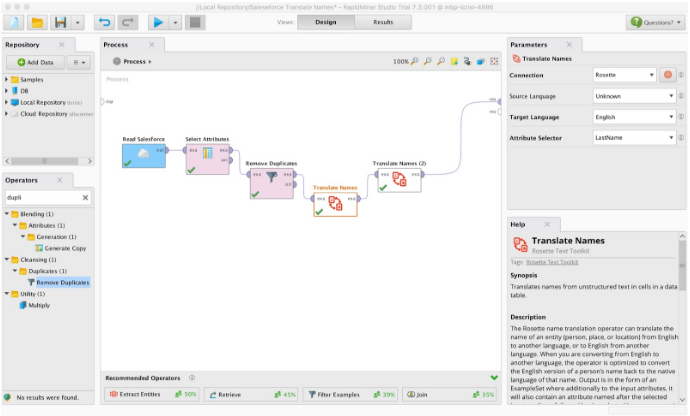Image resolution: width=690 pixels, height=416 pixels.
Task: Click the auto-fit process view icon
Action: [494, 62]
